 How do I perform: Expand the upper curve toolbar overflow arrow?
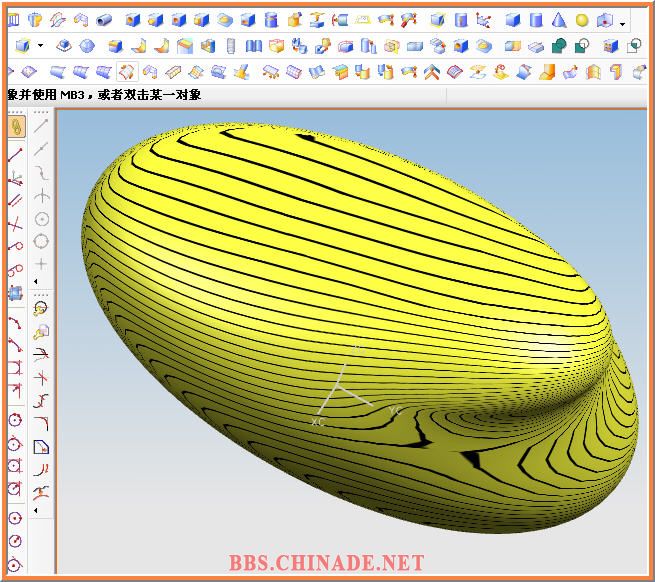pyautogui.click(x=37, y=282)
